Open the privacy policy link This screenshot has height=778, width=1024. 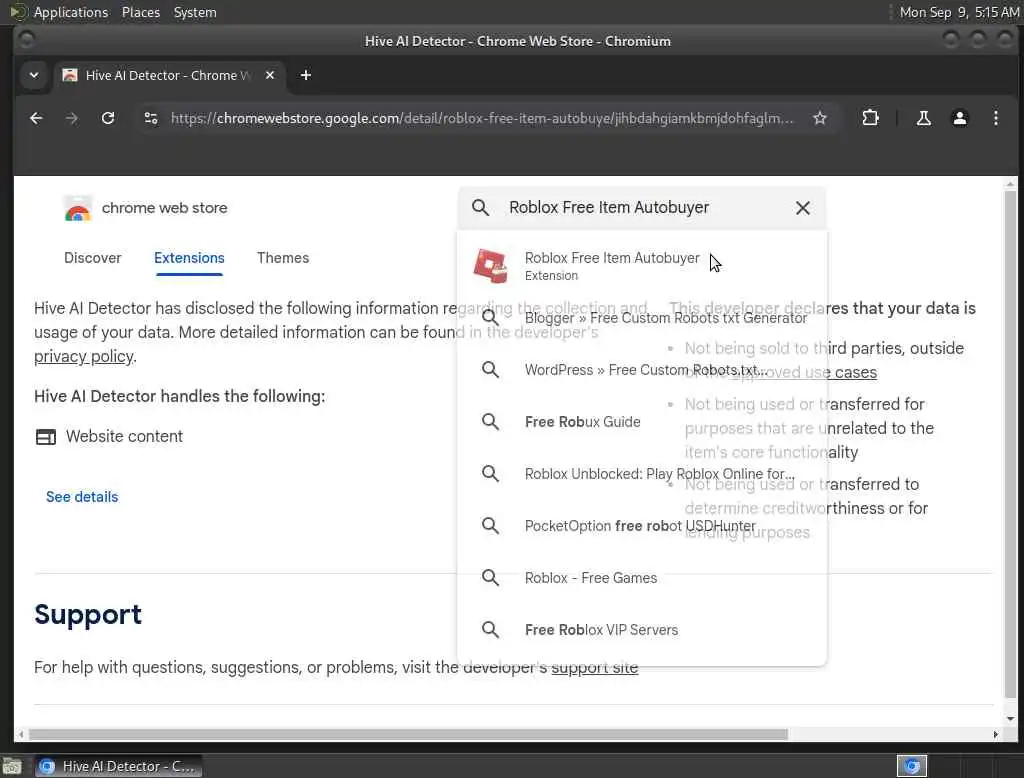coord(84,357)
